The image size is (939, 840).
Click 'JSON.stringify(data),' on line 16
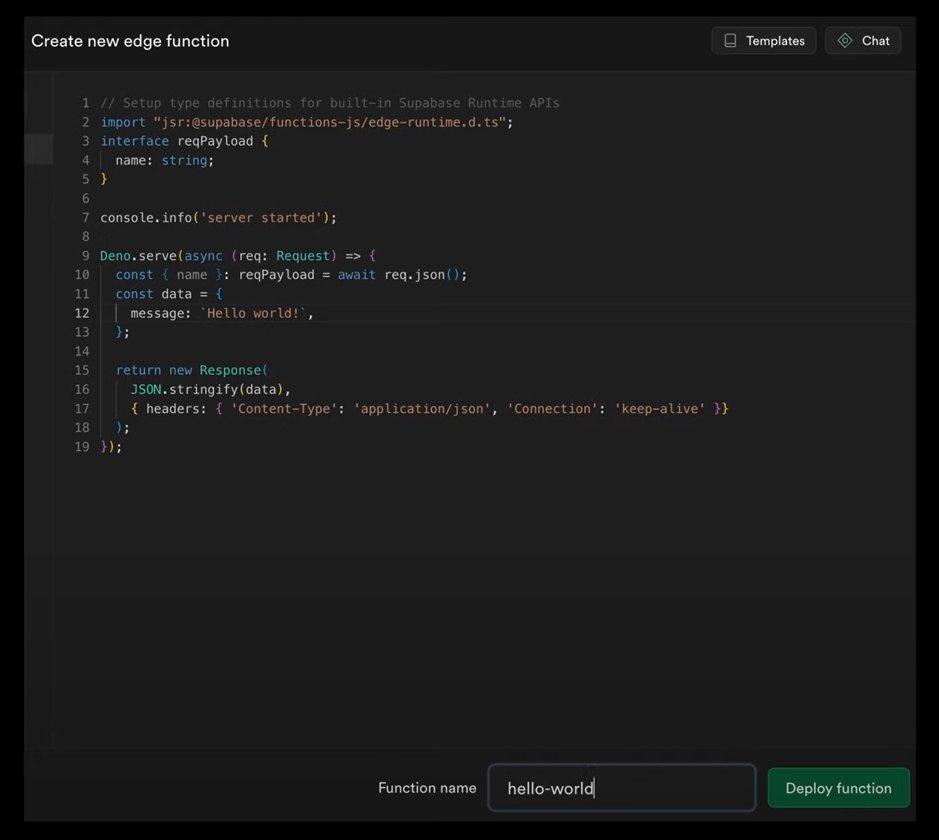click(211, 389)
